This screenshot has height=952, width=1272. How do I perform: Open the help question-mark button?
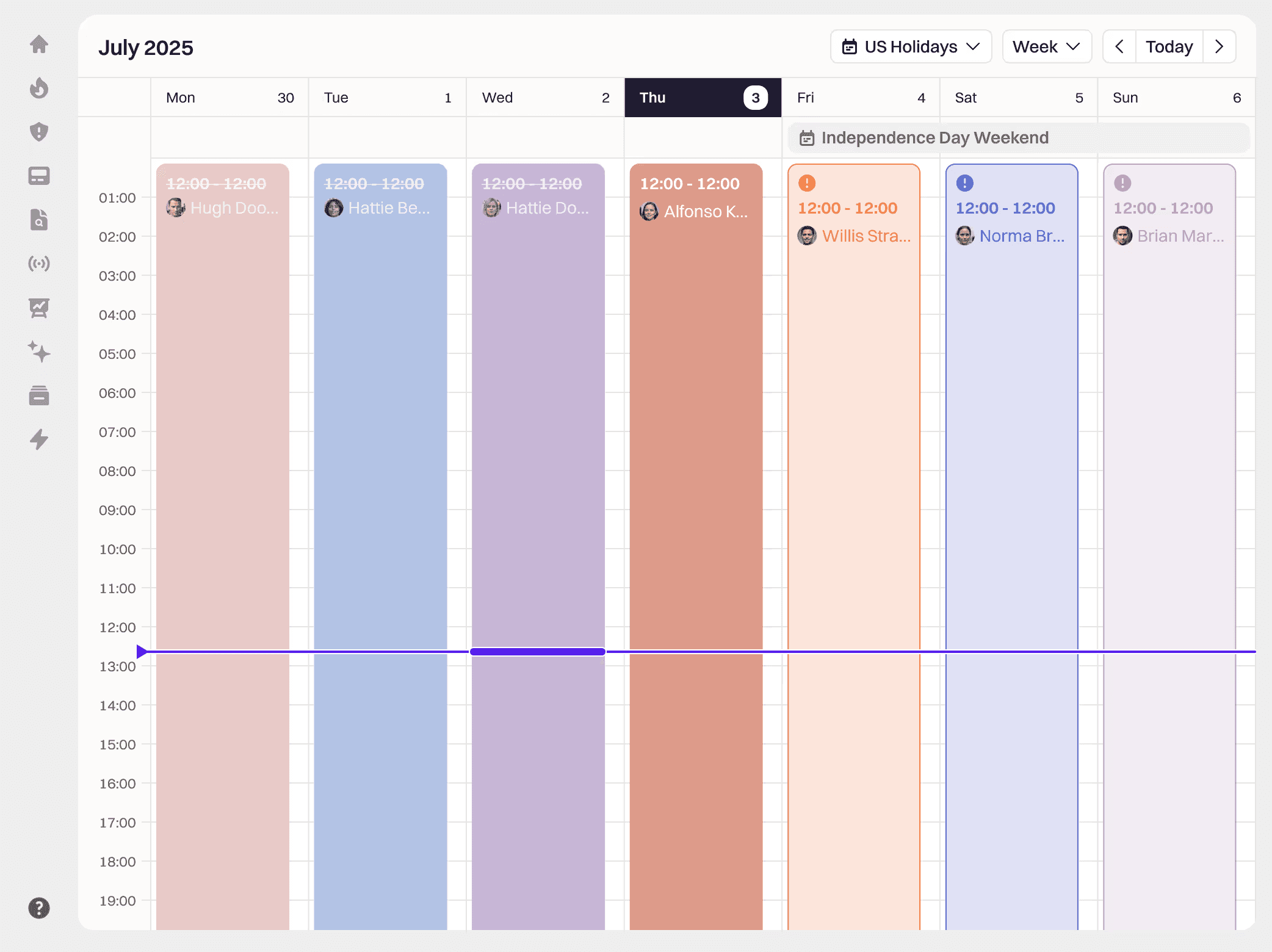pyautogui.click(x=39, y=909)
